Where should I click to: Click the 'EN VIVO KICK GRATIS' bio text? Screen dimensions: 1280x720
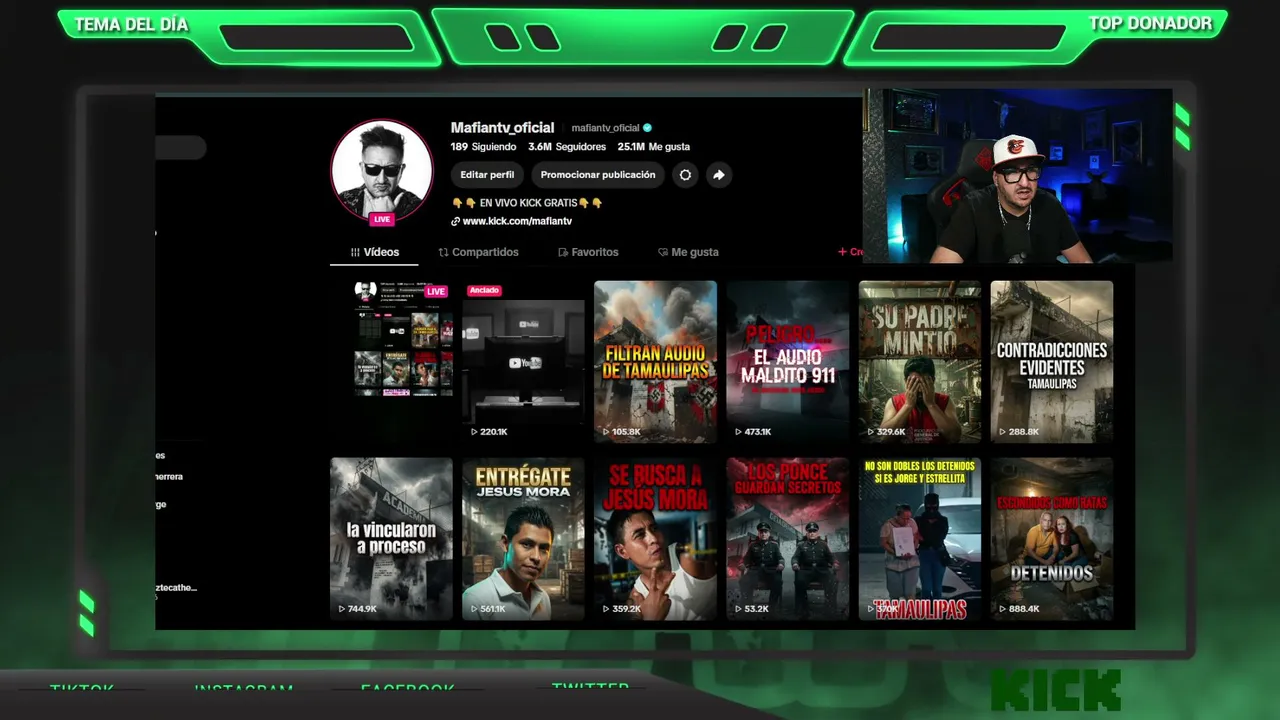click(527, 203)
